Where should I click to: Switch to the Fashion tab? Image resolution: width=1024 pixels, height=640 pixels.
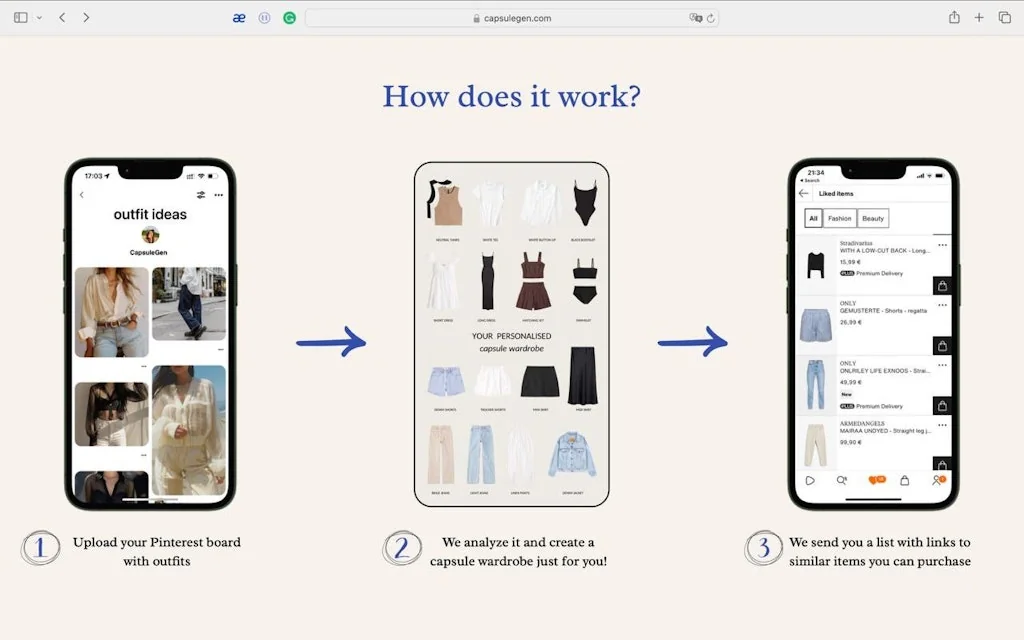(840, 218)
